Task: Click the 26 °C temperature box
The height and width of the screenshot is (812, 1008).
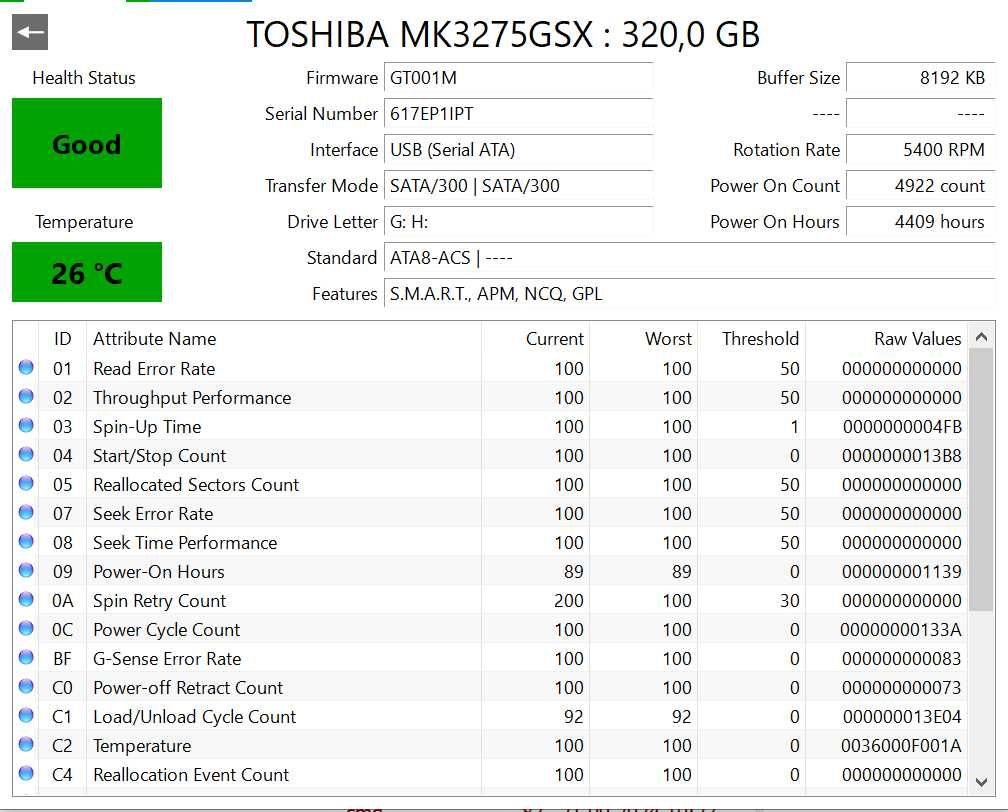Action: click(87, 273)
